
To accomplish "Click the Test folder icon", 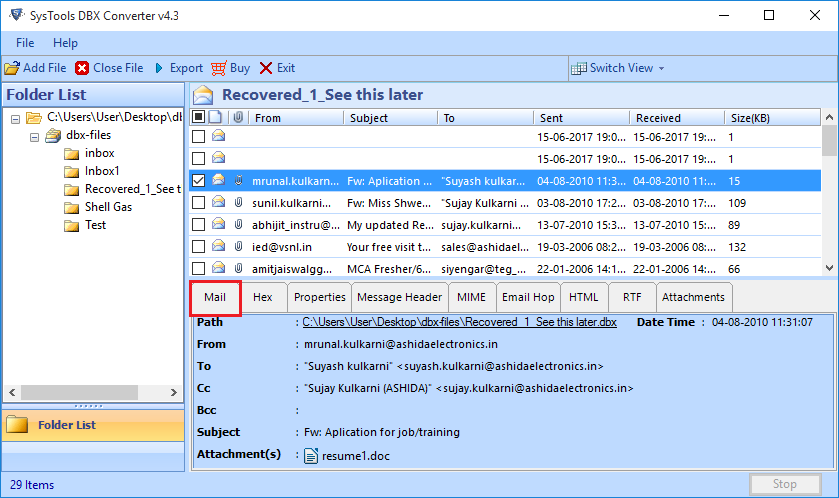I will tap(72, 226).
